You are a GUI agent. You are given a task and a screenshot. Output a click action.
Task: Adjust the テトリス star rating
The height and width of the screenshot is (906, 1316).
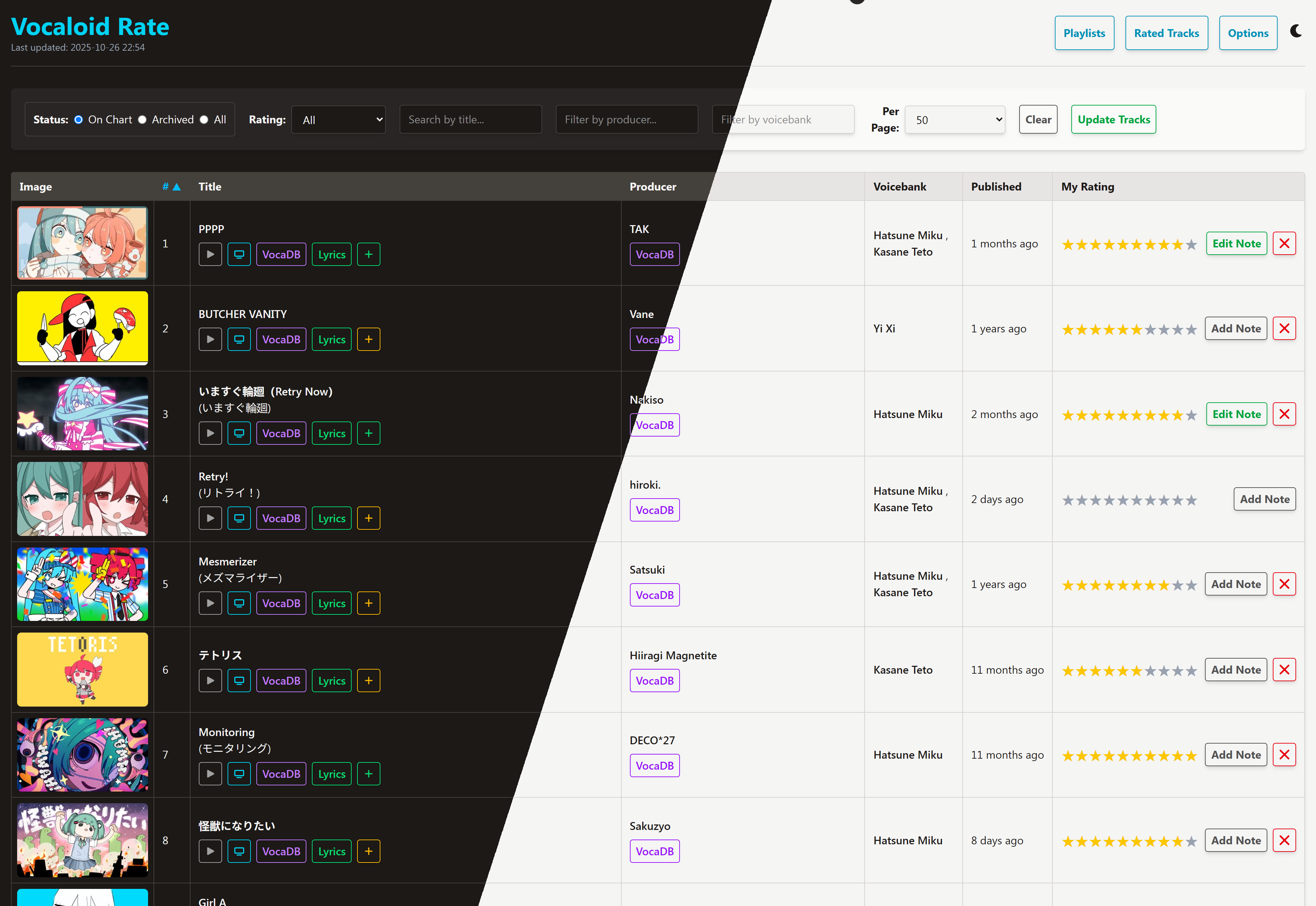coord(1129,670)
